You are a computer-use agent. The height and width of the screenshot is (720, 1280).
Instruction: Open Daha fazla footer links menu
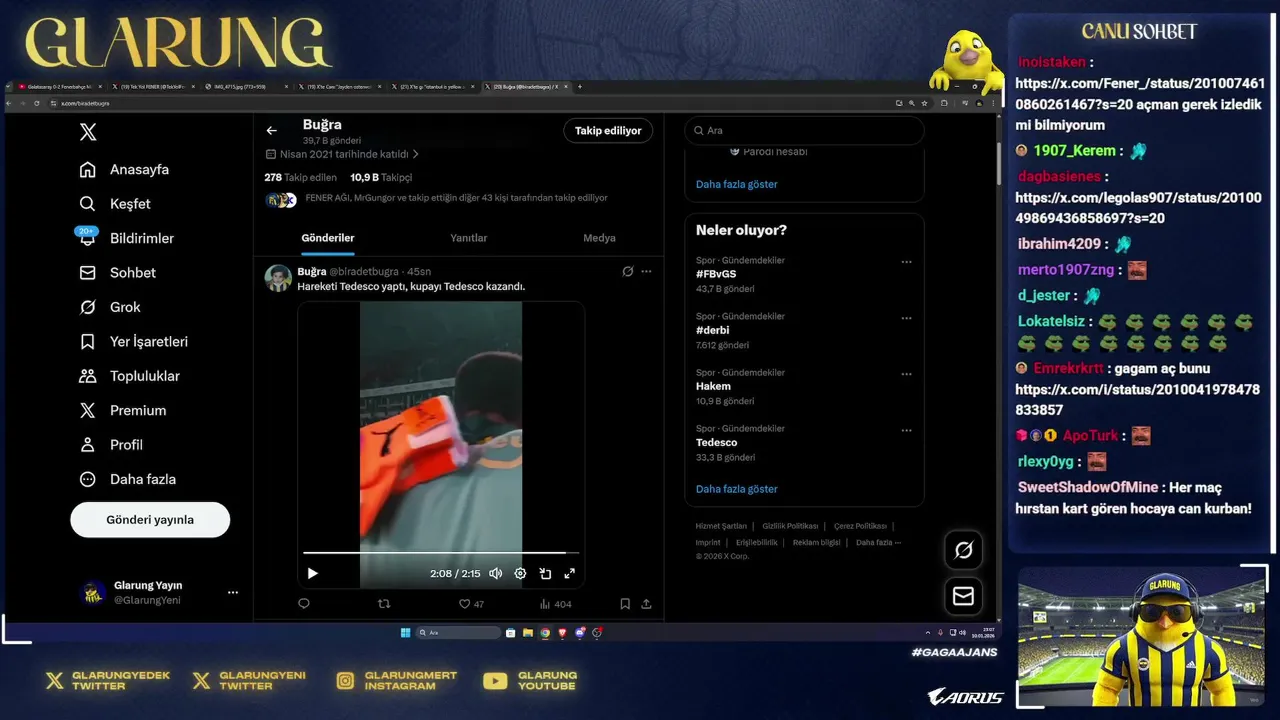tap(878, 542)
